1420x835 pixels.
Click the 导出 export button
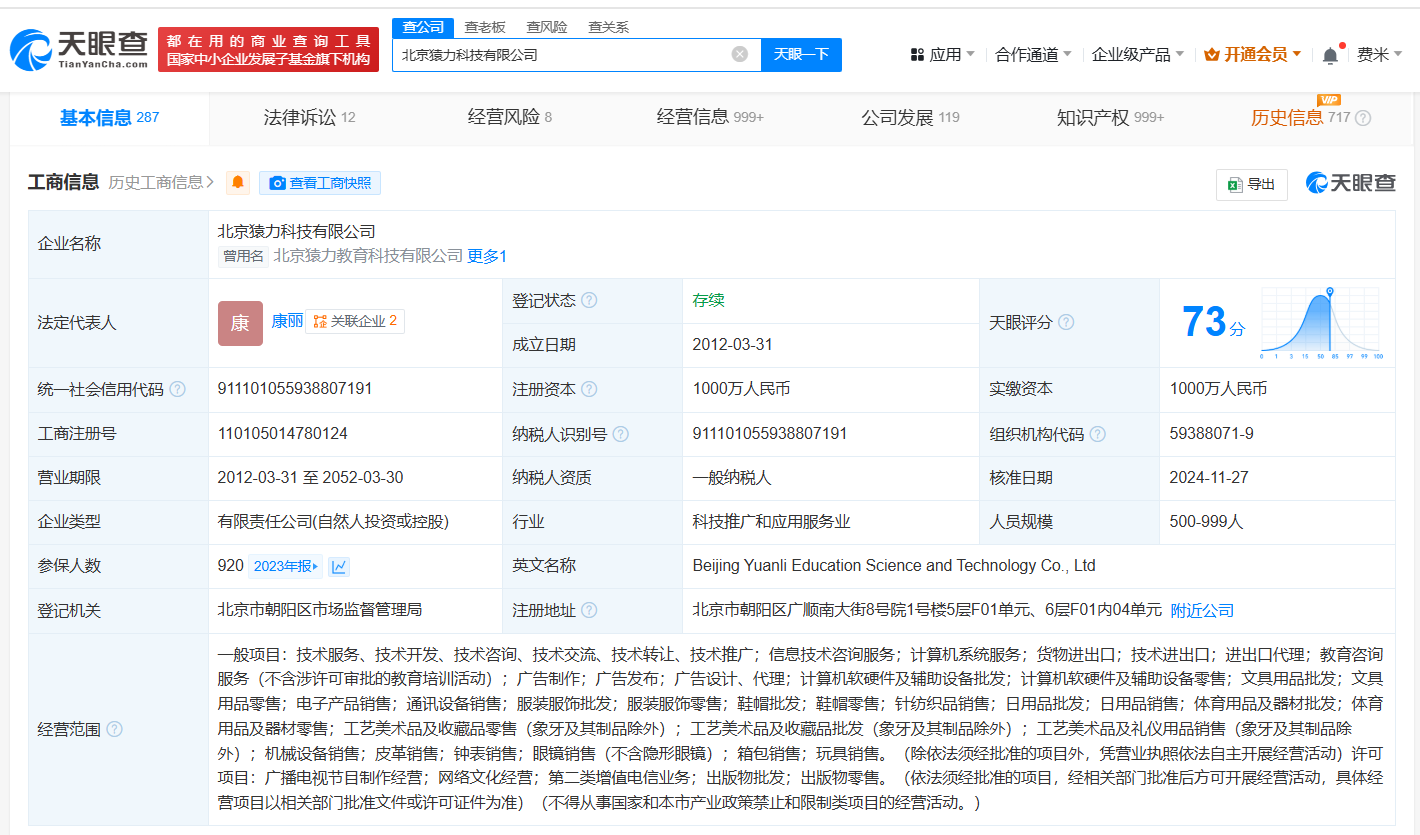pyautogui.click(x=1251, y=184)
